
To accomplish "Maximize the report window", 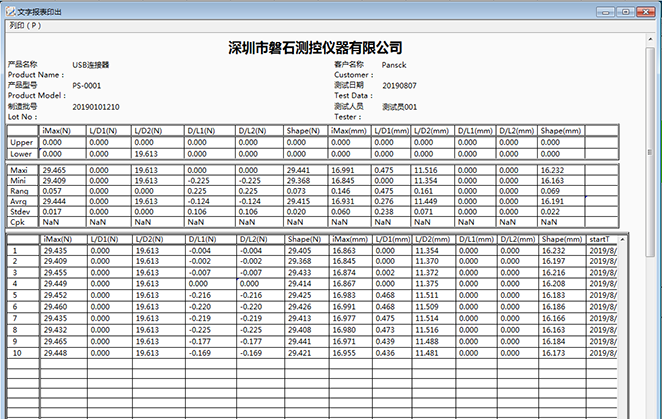I will tap(624, 9).
